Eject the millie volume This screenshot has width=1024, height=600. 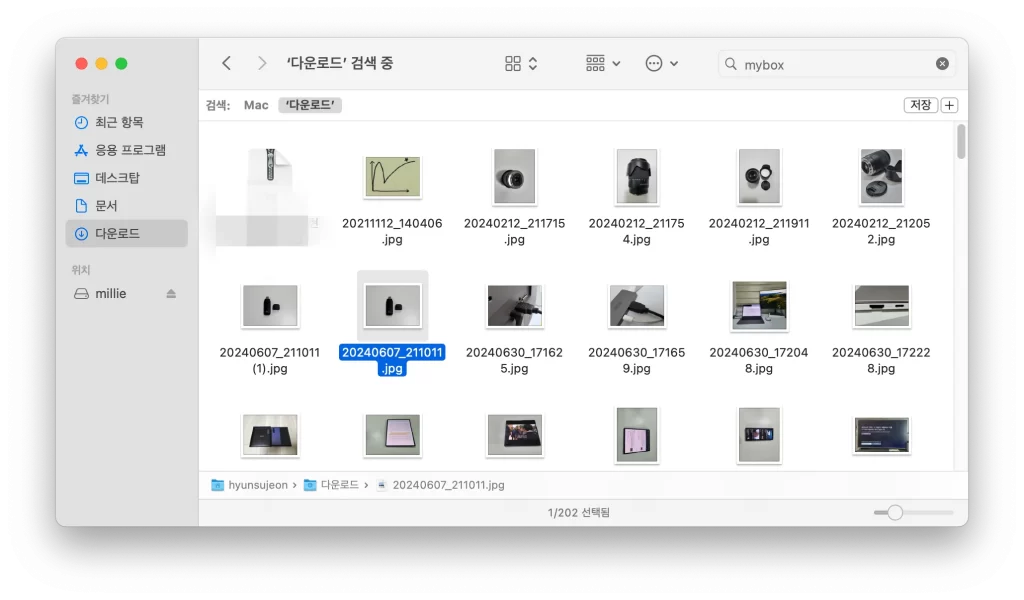(171, 294)
